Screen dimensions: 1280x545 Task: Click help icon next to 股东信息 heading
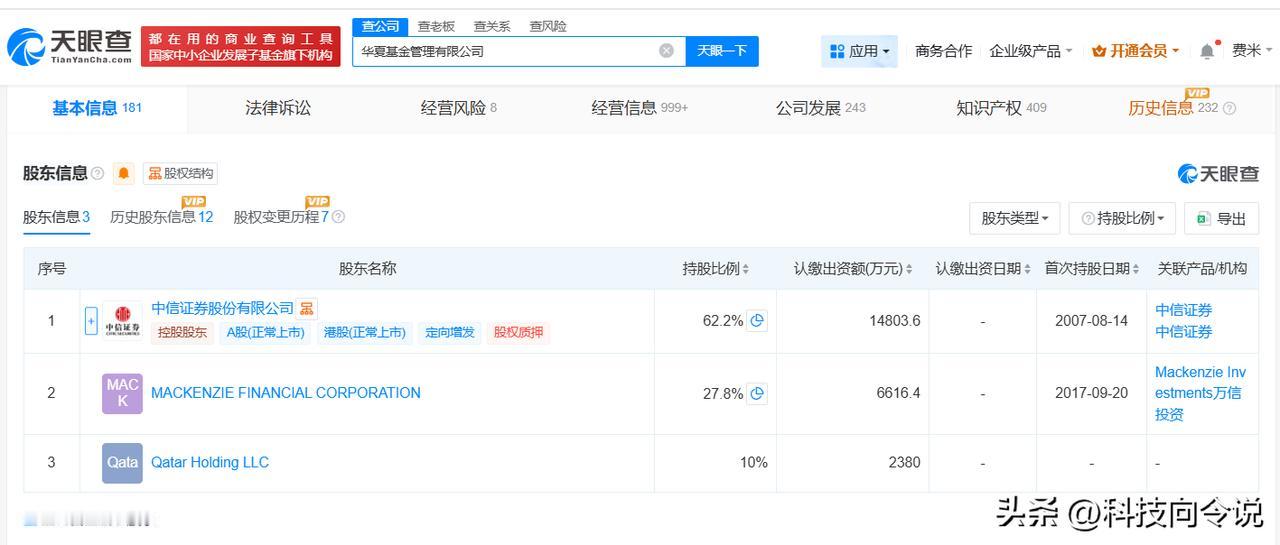(x=97, y=173)
